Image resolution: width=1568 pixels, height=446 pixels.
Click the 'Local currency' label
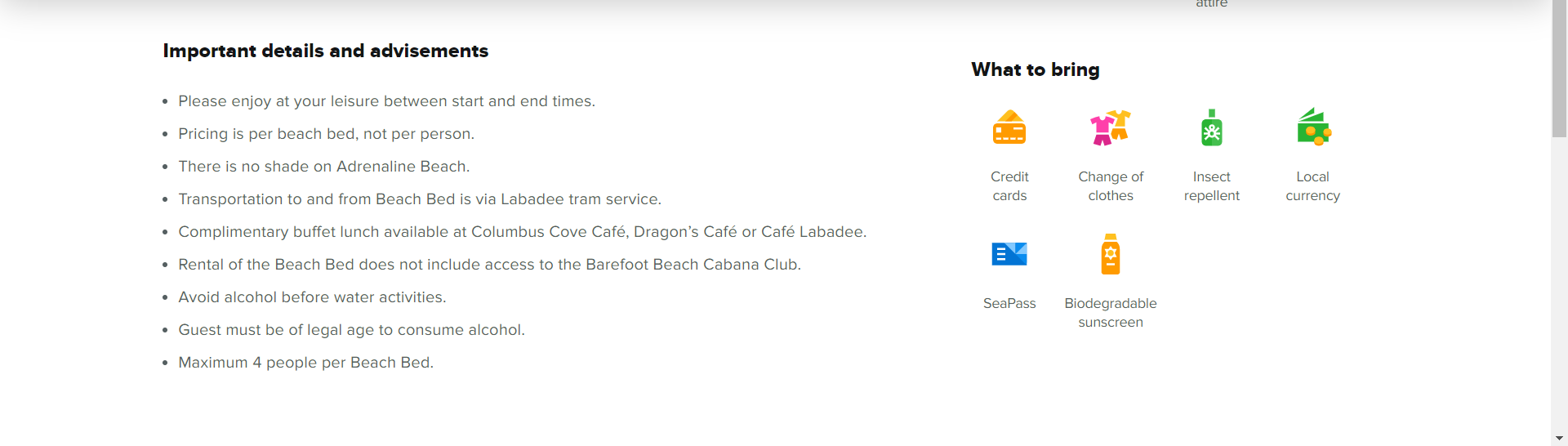(1313, 186)
